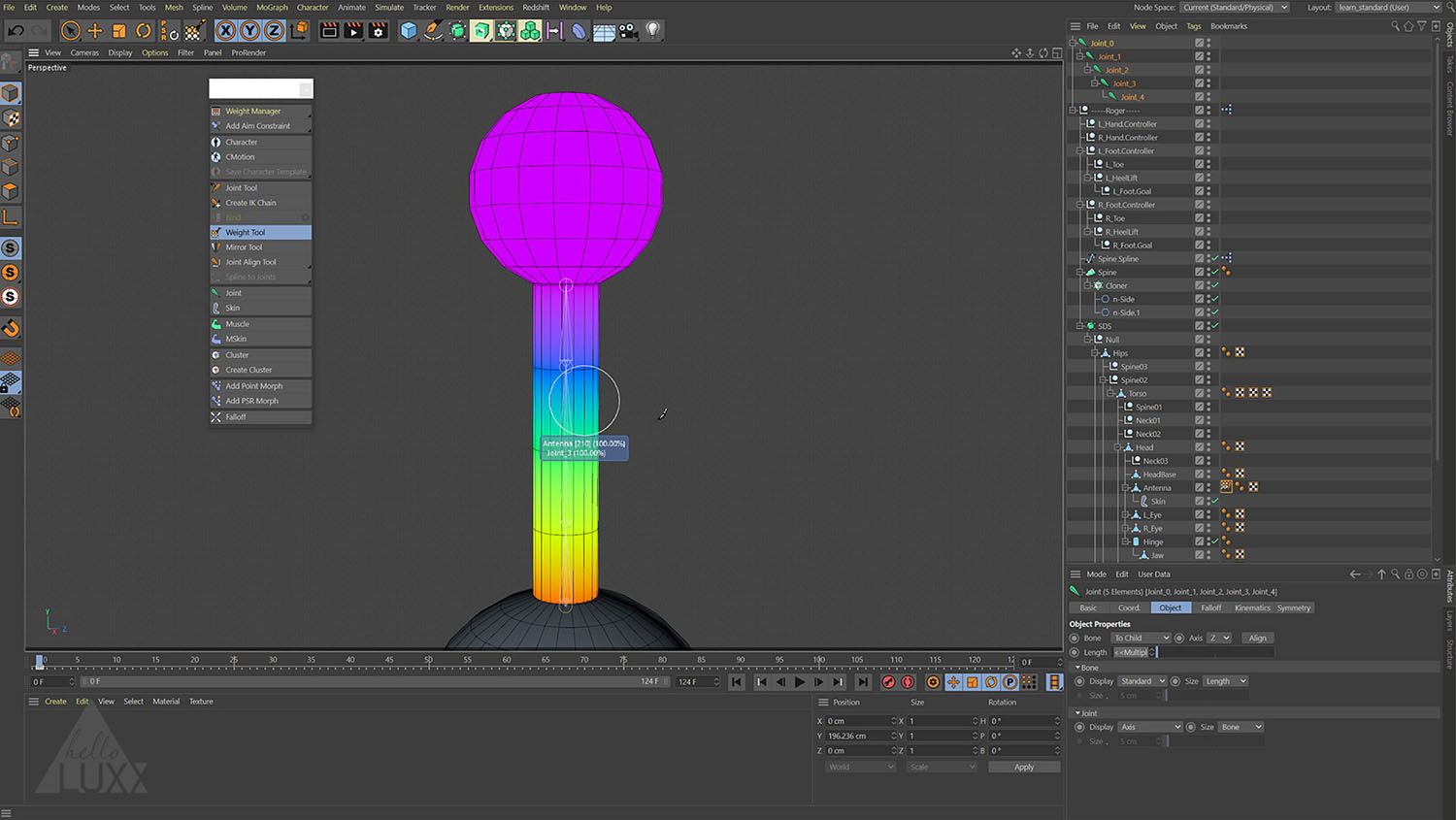Viewport: 1456px width, 820px height.
Task: Select the Rotate tool in the toolbar
Action: pyautogui.click(x=144, y=30)
